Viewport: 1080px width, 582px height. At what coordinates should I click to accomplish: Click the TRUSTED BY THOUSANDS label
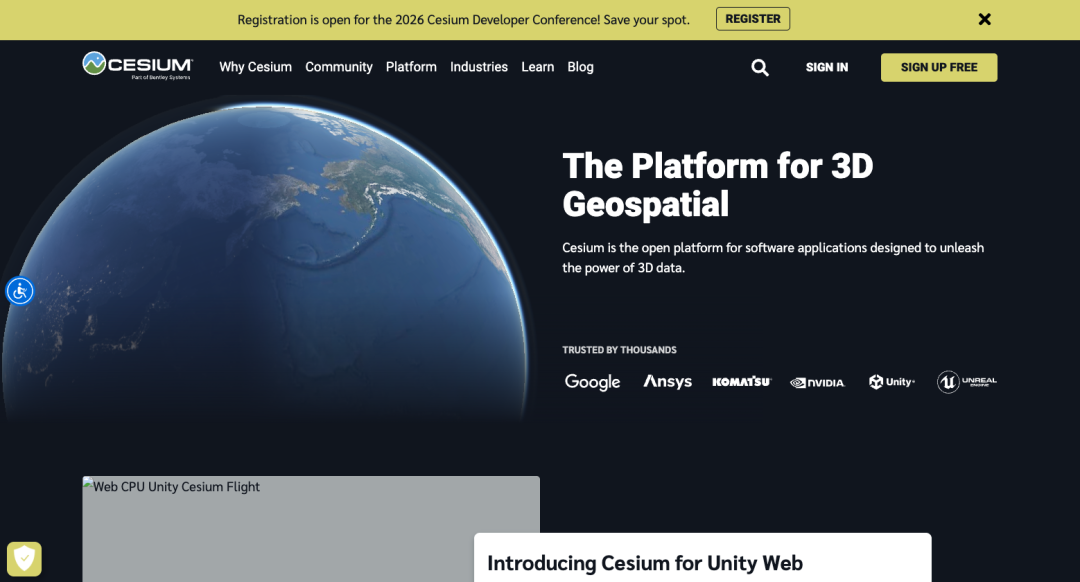tap(619, 350)
